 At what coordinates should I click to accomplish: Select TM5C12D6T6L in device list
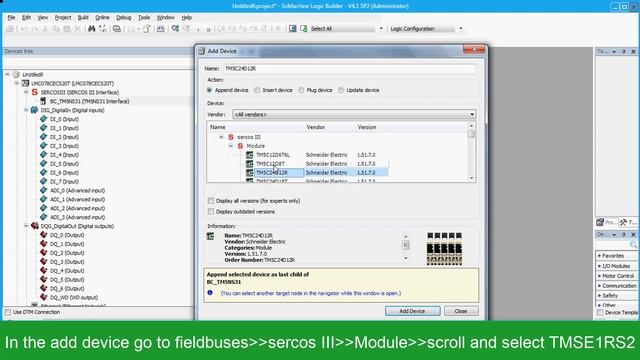273,155
